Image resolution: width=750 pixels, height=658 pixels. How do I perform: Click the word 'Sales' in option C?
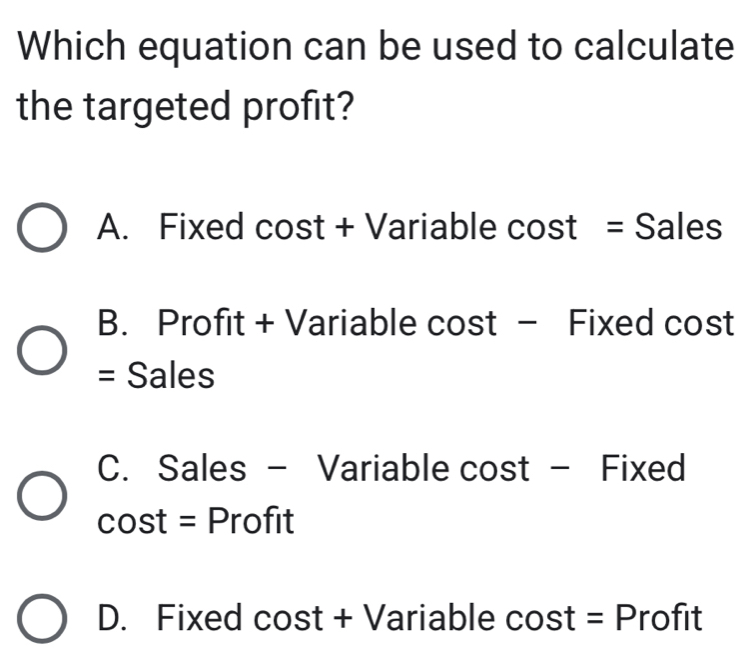point(204,468)
